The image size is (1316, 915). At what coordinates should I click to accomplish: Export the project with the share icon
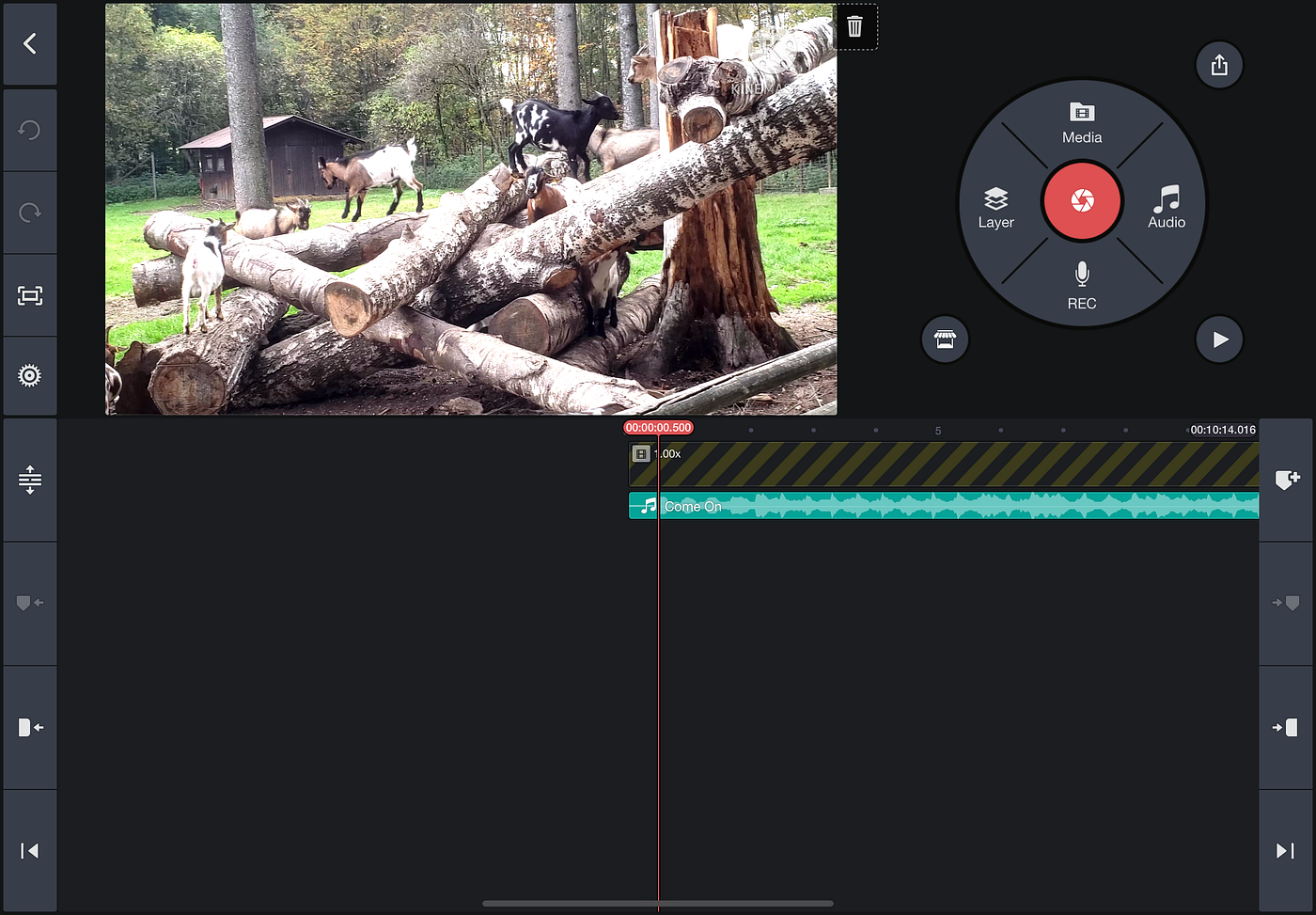click(x=1219, y=65)
